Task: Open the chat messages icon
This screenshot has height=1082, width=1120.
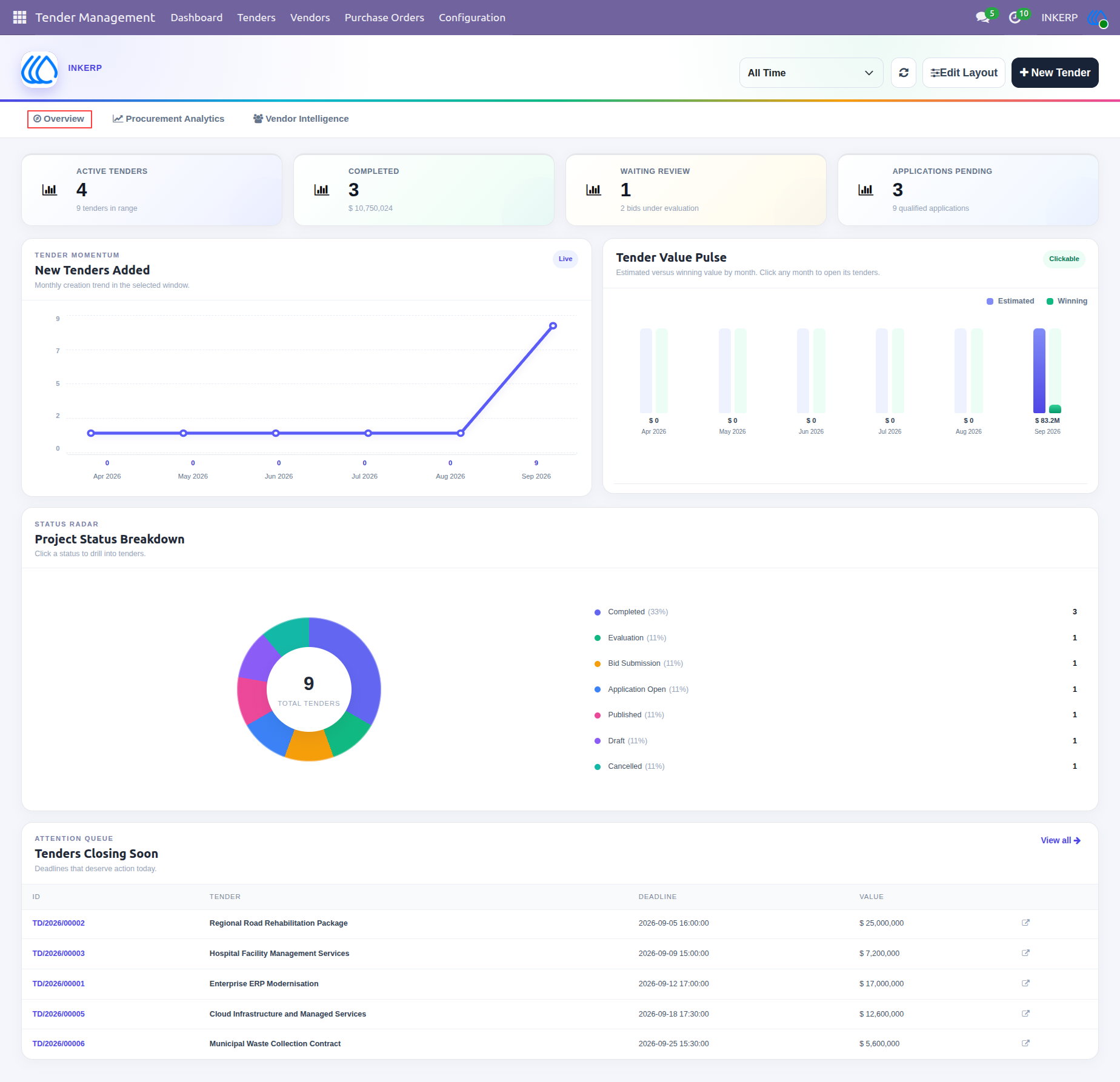Action: (x=982, y=18)
